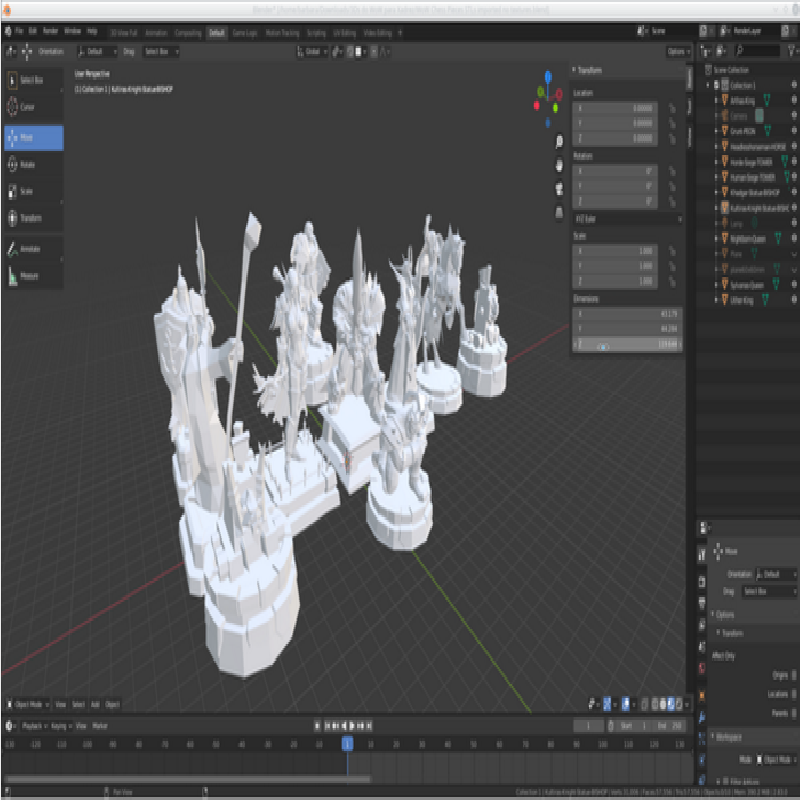This screenshot has width=800, height=800.
Task: Click the Orientation gizmo icon in header
Action: (27, 52)
